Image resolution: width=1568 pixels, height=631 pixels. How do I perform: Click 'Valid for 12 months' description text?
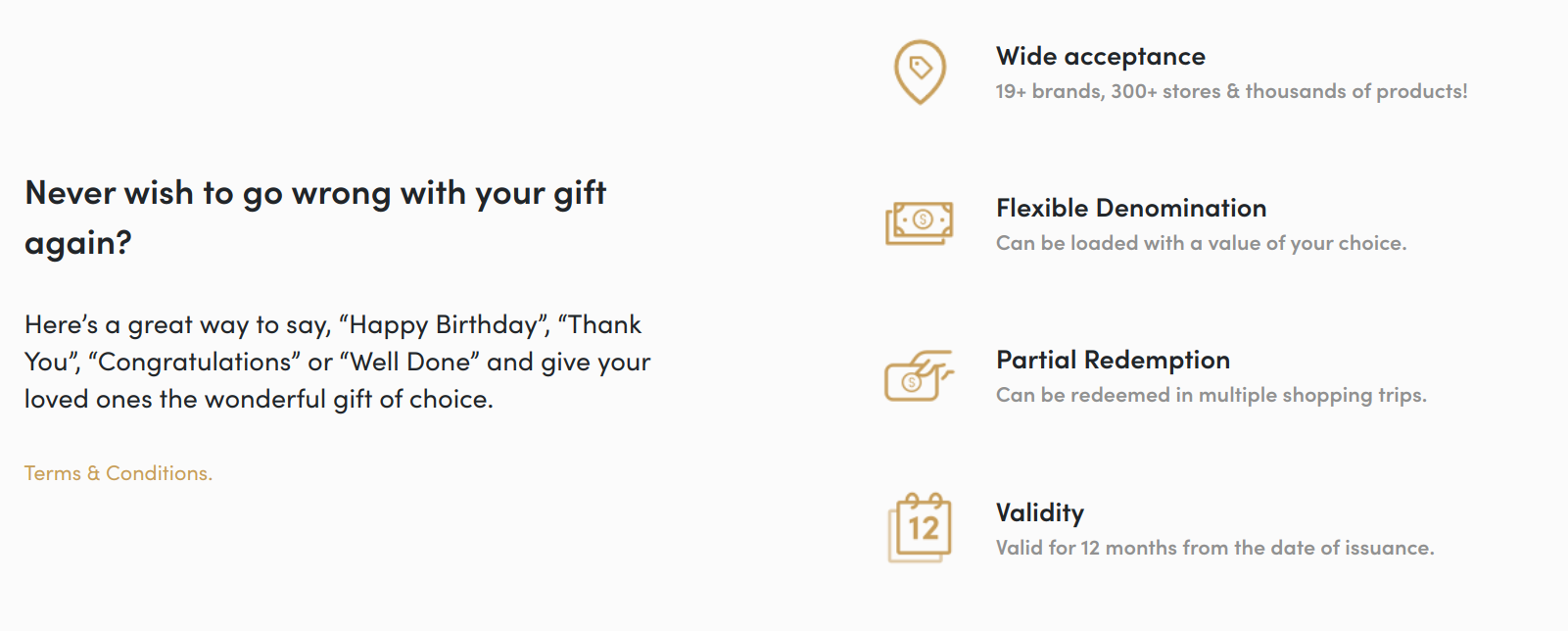(x=1214, y=548)
